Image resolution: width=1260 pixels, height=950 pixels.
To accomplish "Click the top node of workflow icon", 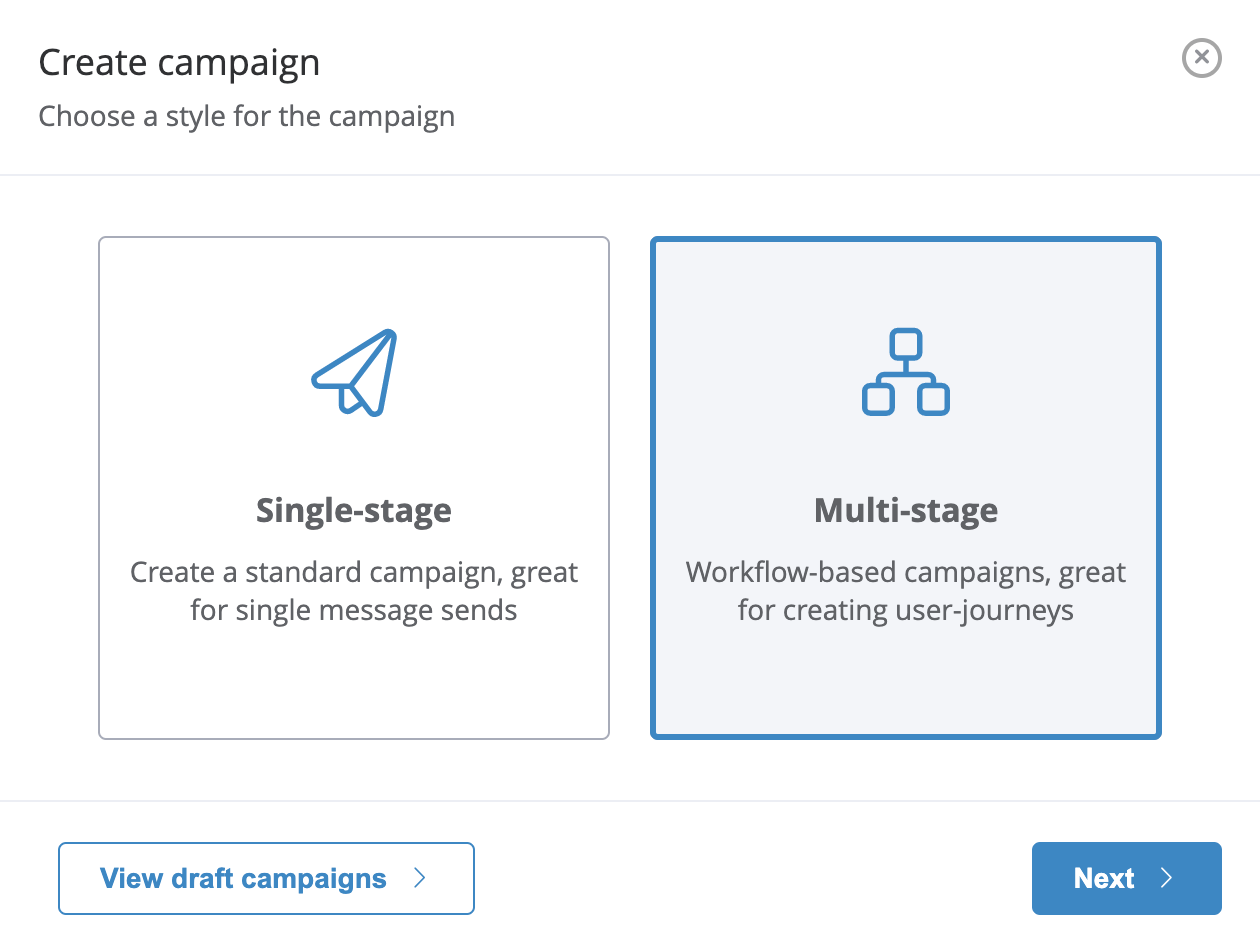I will click(905, 344).
